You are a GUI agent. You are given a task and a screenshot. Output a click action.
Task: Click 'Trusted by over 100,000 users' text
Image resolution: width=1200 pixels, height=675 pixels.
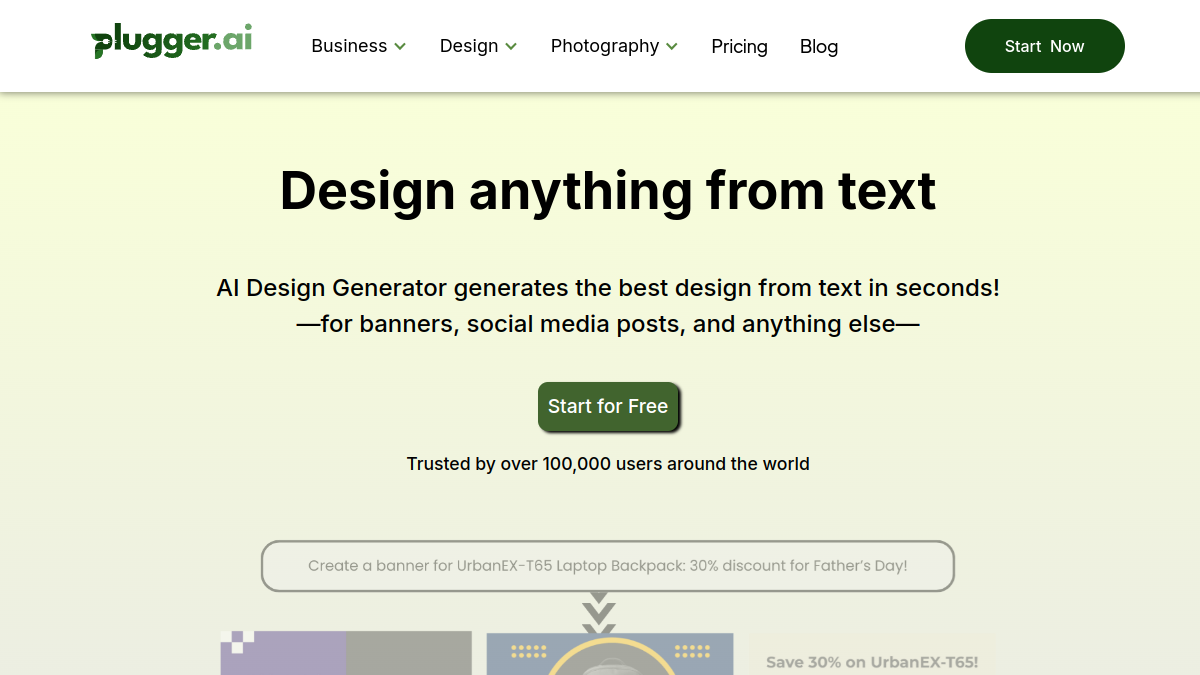tap(608, 464)
